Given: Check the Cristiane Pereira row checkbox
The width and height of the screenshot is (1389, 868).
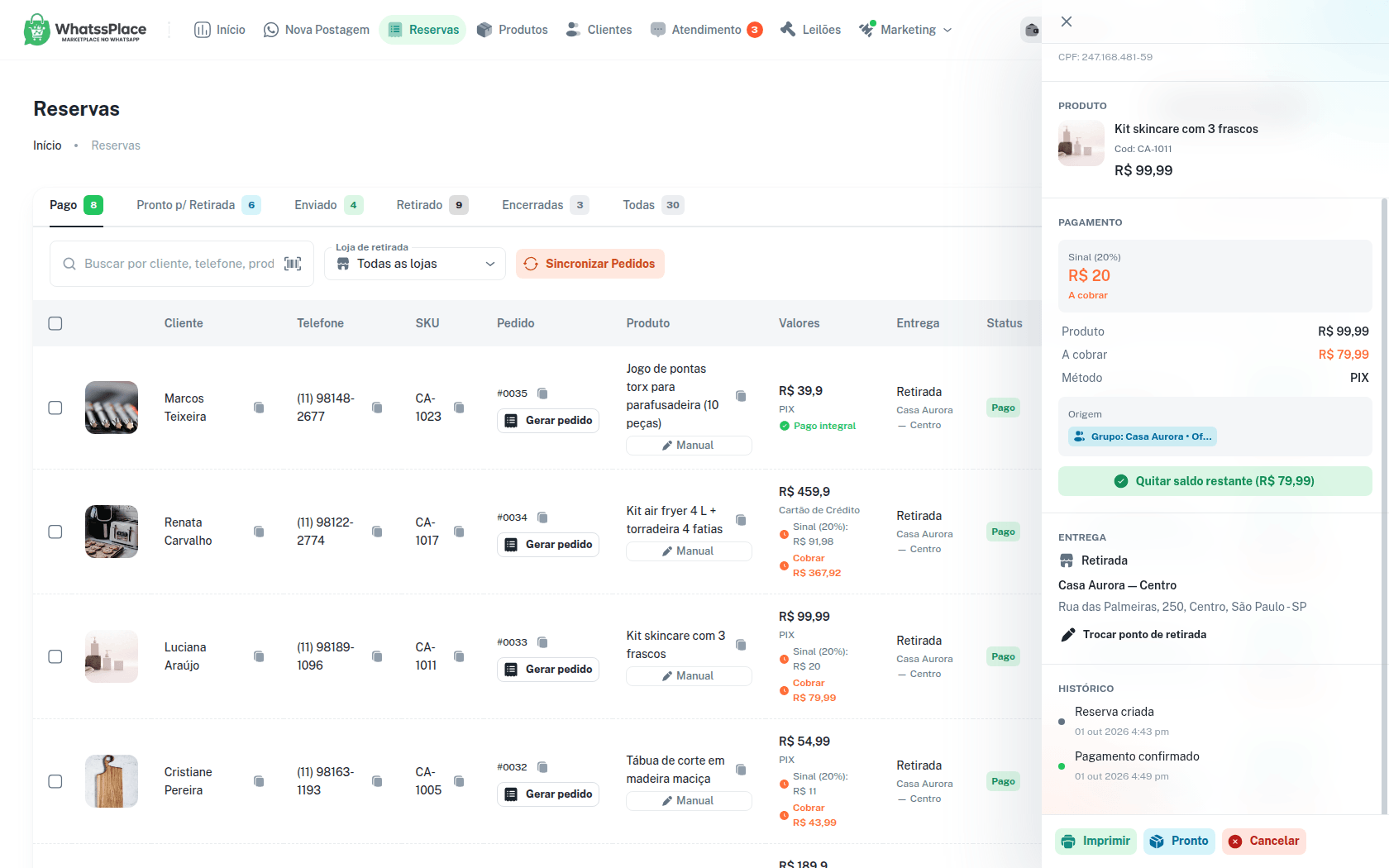Looking at the screenshot, I should pos(55,781).
